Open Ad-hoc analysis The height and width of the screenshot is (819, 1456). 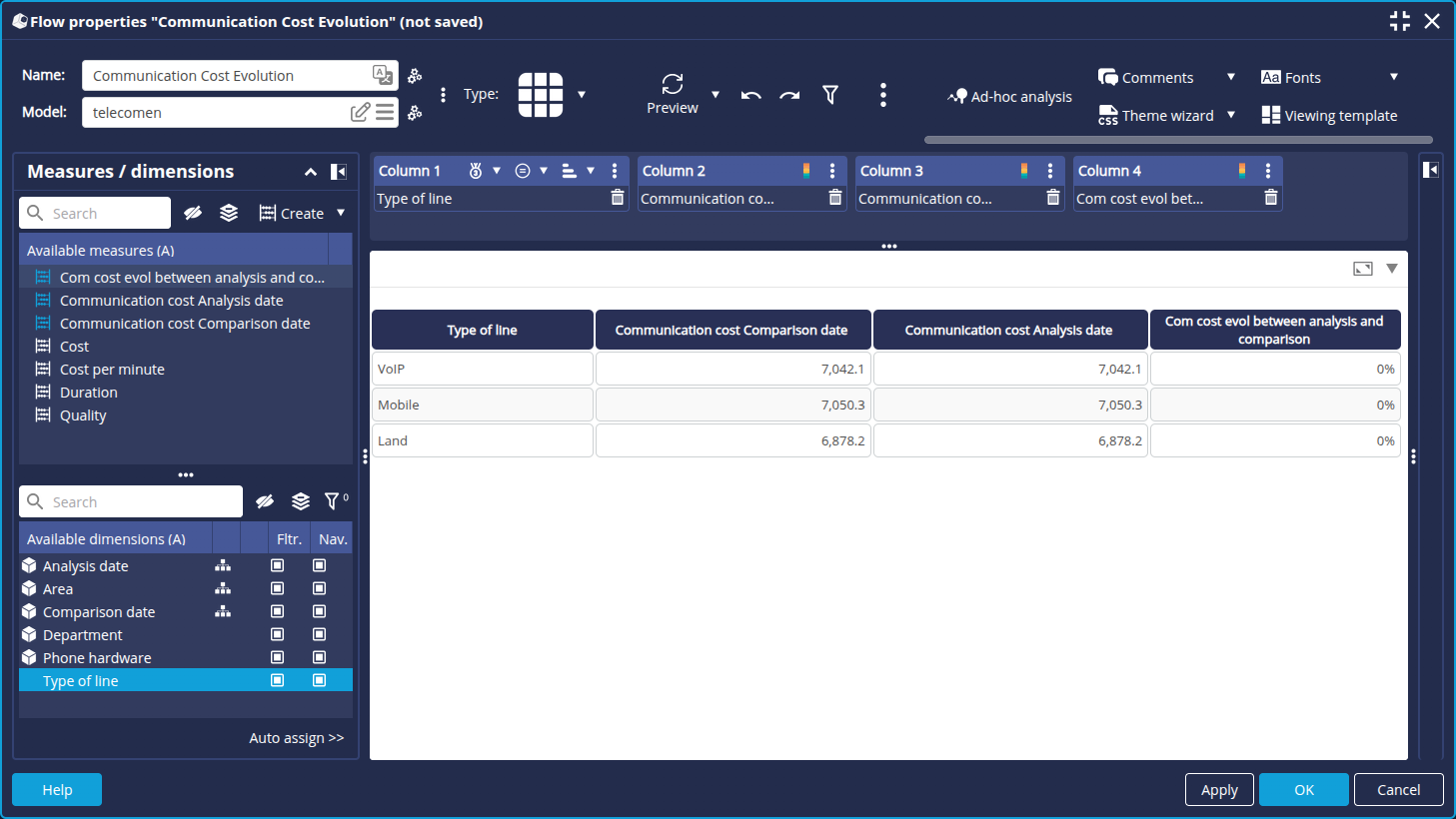click(1009, 97)
